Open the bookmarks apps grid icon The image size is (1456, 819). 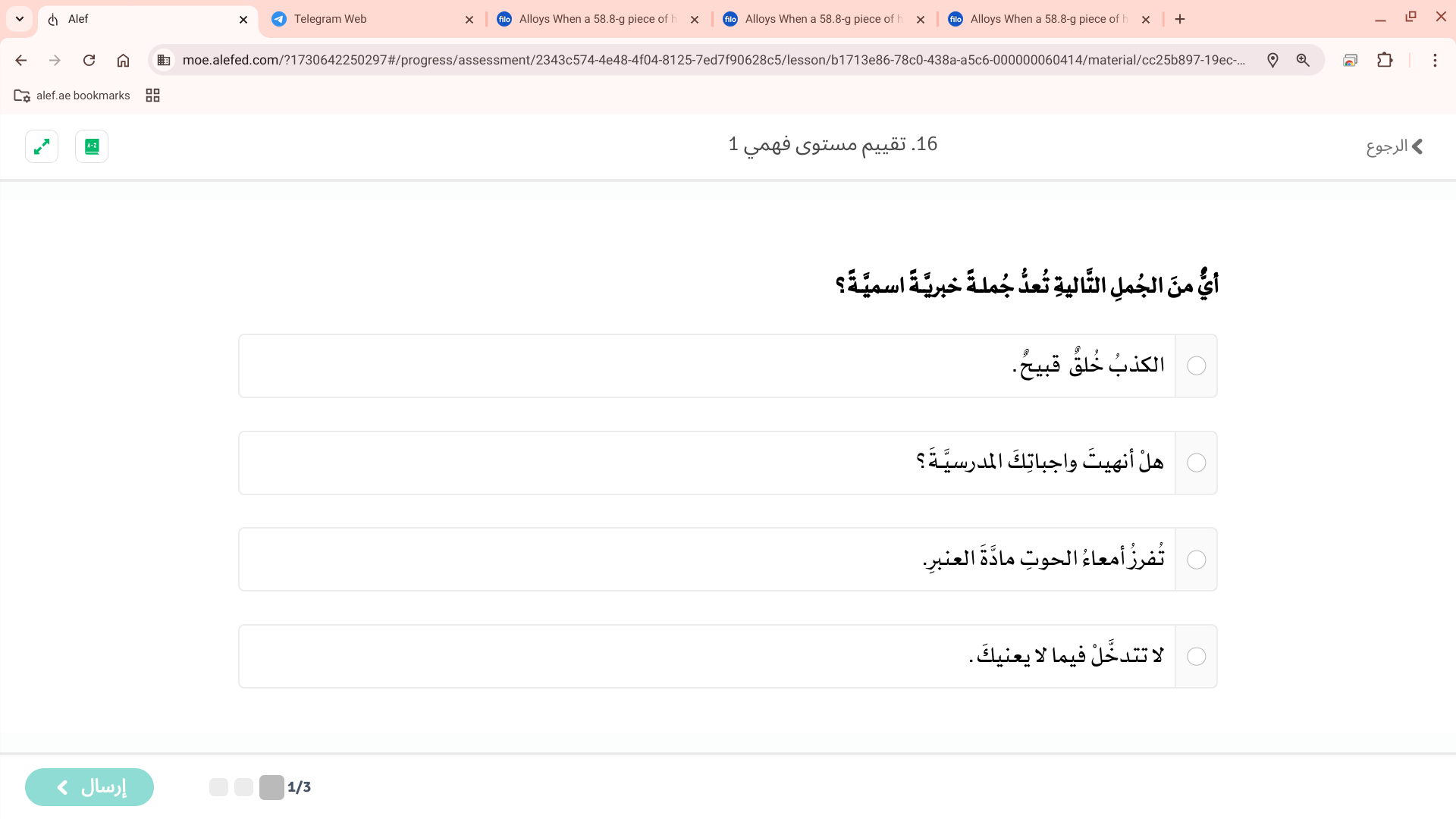[152, 96]
